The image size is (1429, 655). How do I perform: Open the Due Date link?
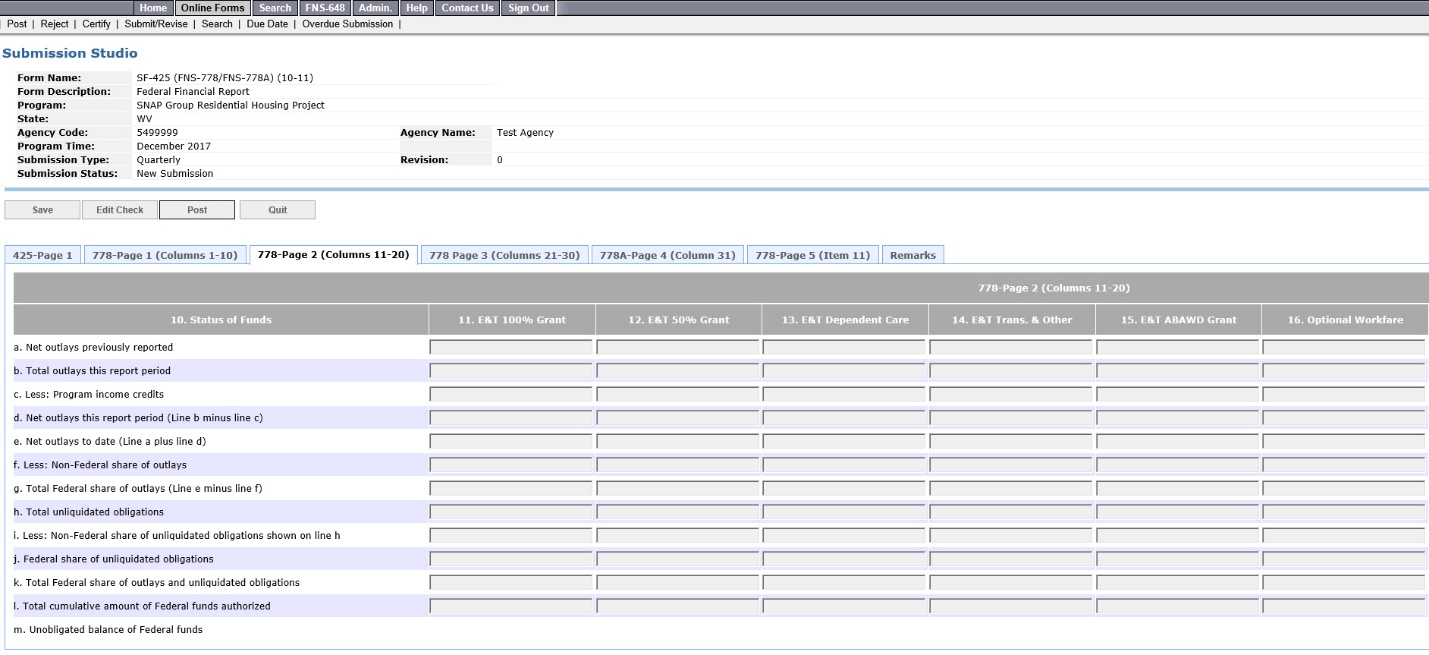pyautogui.click(x=267, y=24)
